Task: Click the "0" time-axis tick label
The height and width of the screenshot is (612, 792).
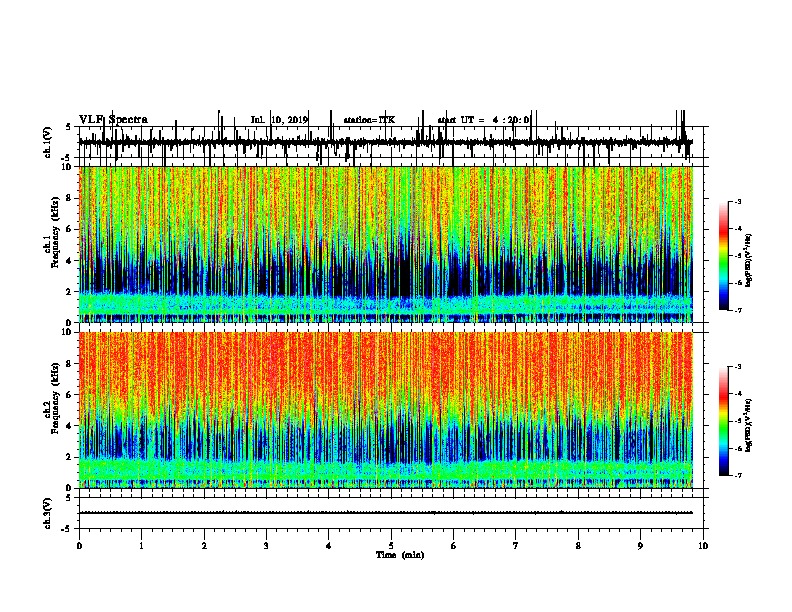Action: pyautogui.click(x=79, y=546)
